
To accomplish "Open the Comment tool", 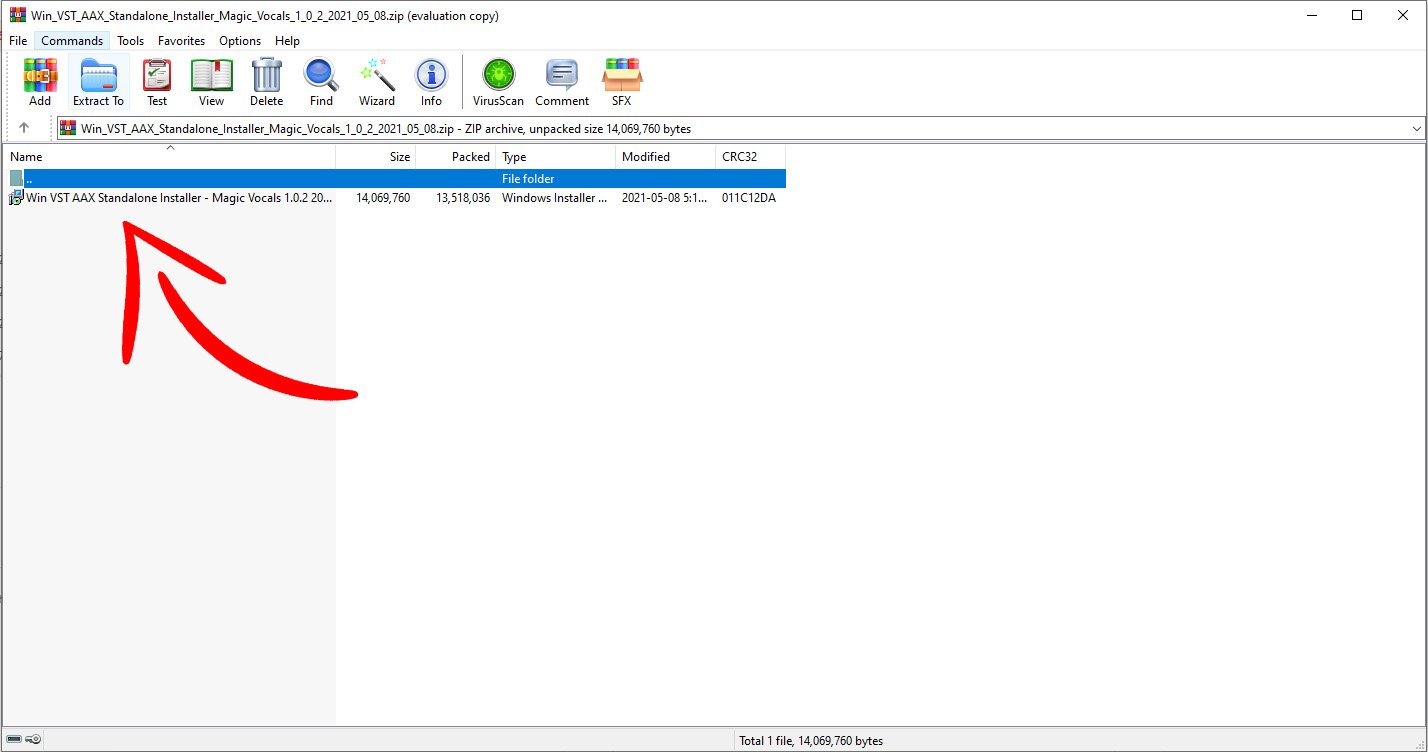I will click(562, 82).
